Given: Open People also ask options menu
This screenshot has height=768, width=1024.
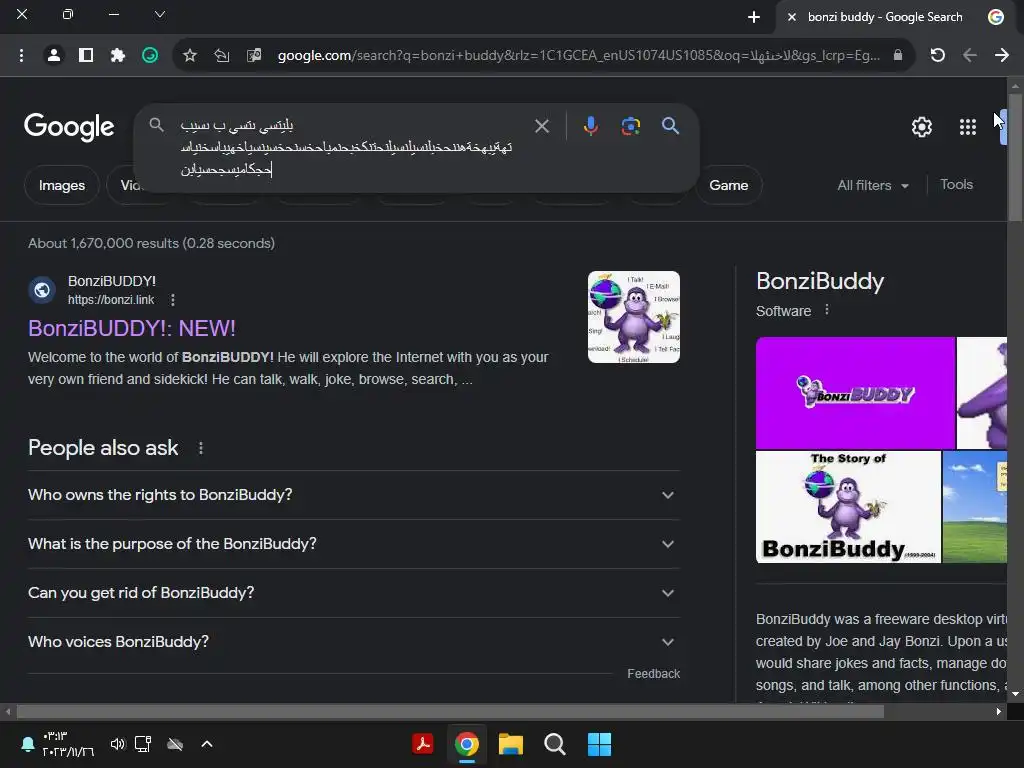Looking at the screenshot, I should 200,448.
